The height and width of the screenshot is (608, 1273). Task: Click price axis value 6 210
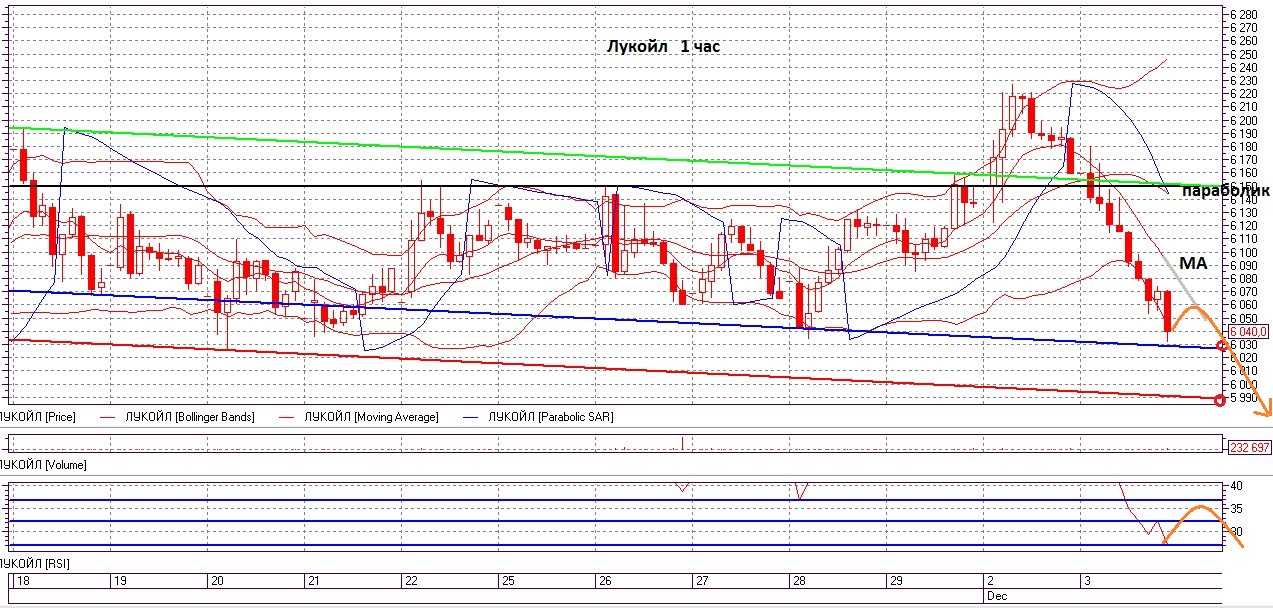1244,106
